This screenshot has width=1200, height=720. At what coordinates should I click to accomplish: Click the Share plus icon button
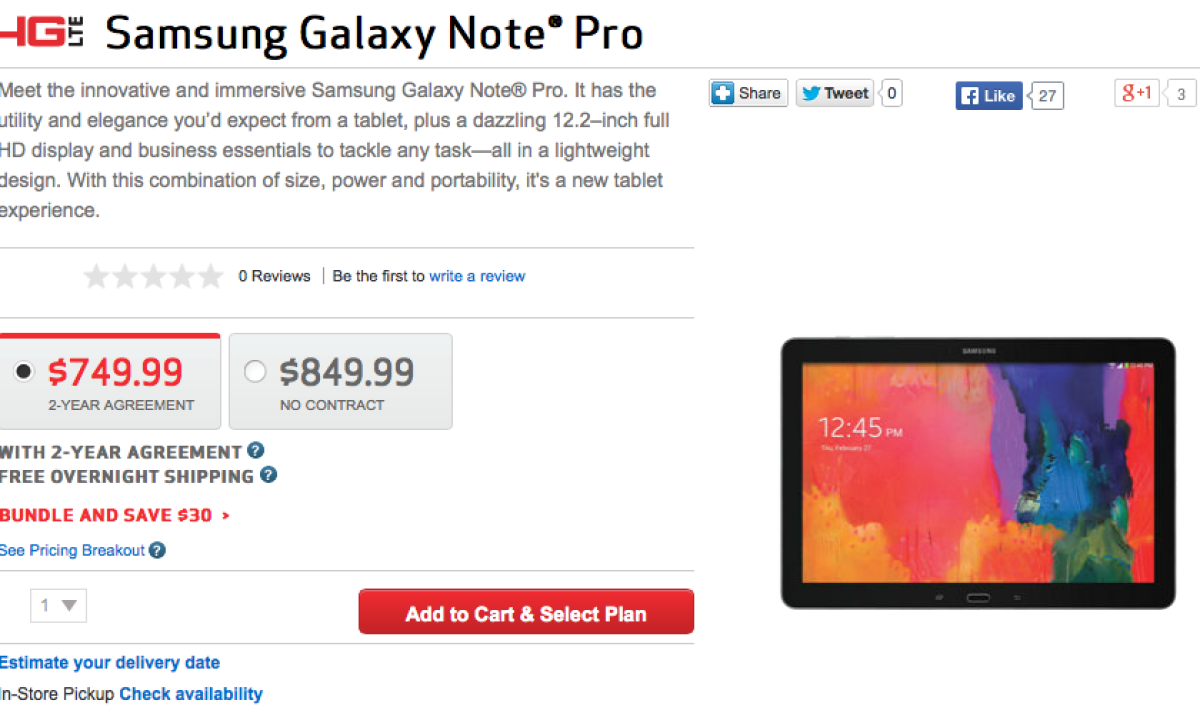coord(748,93)
